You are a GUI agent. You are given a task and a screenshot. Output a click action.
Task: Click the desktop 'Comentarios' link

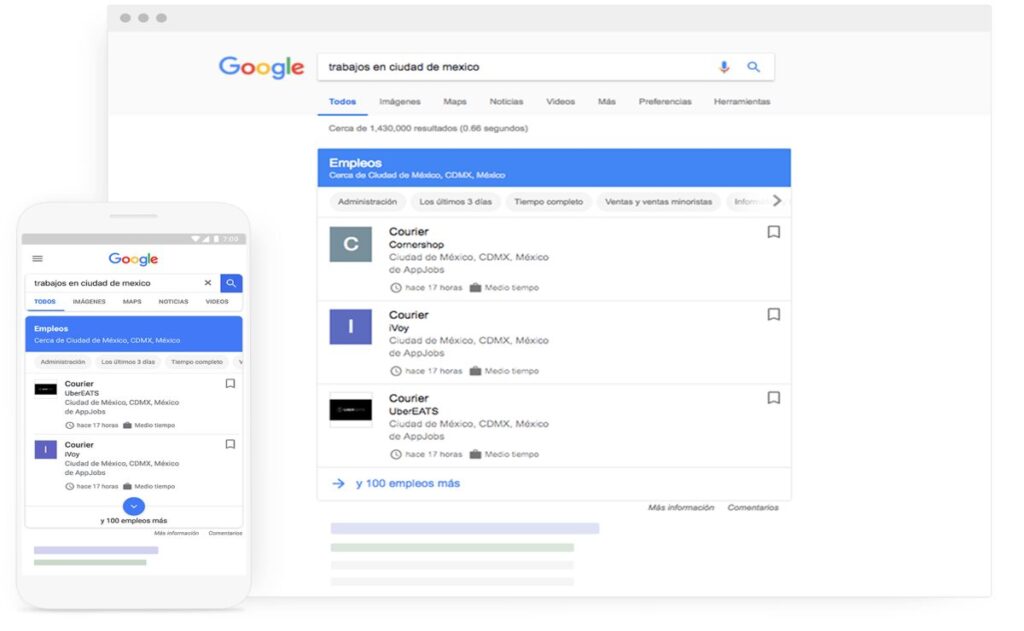point(753,508)
